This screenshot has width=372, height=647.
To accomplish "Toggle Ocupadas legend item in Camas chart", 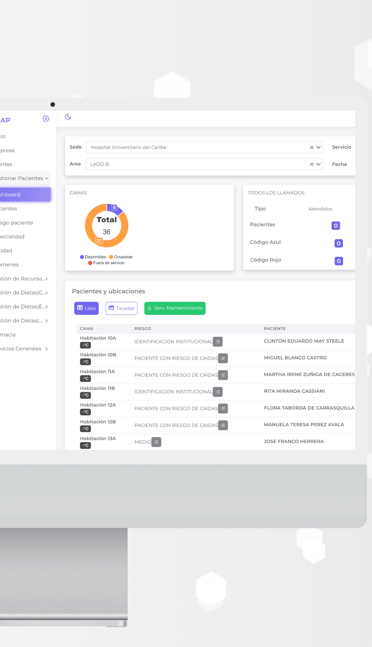I will (x=121, y=257).
